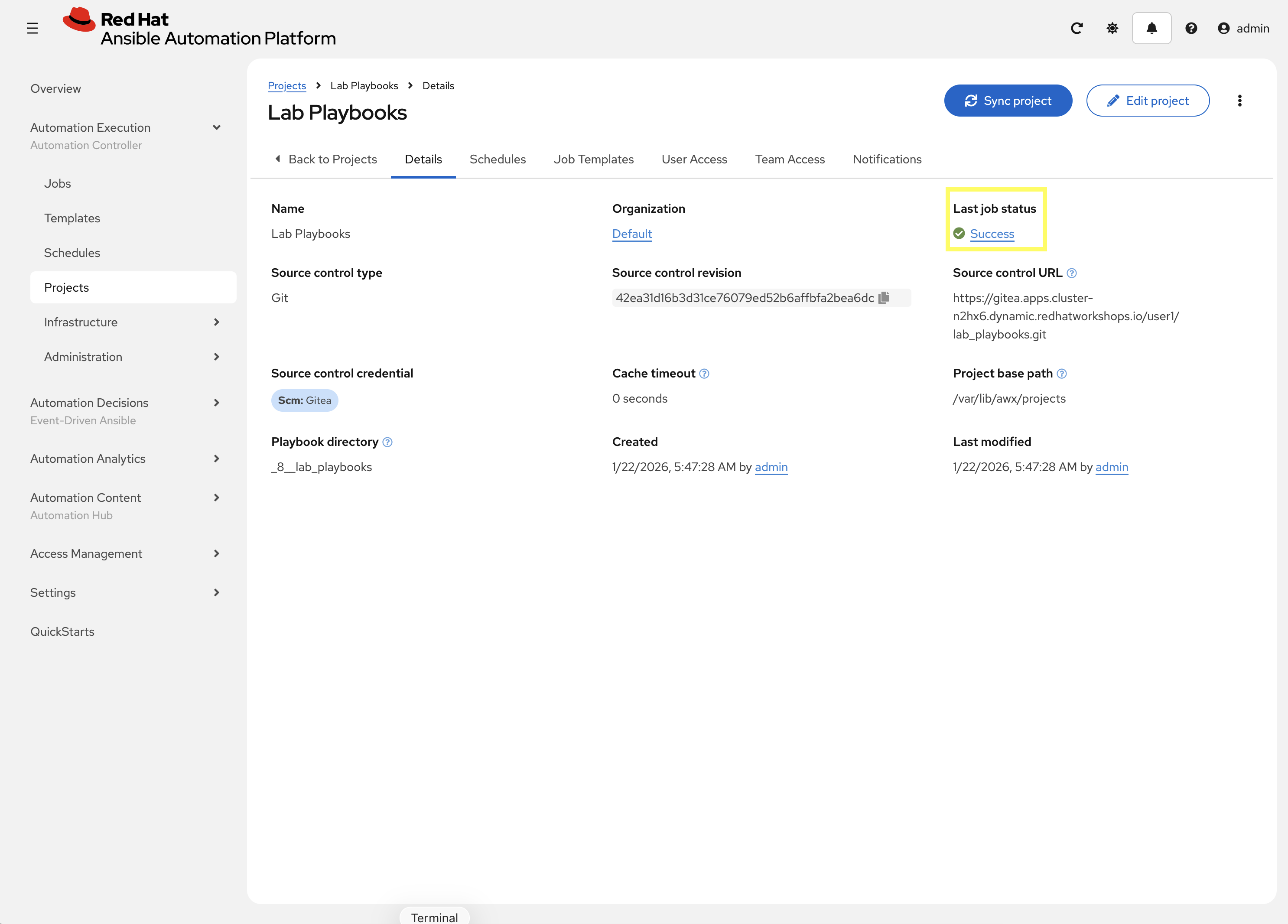Copy the source control revision hash
The height and width of the screenshot is (924, 1288).
(x=884, y=297)
